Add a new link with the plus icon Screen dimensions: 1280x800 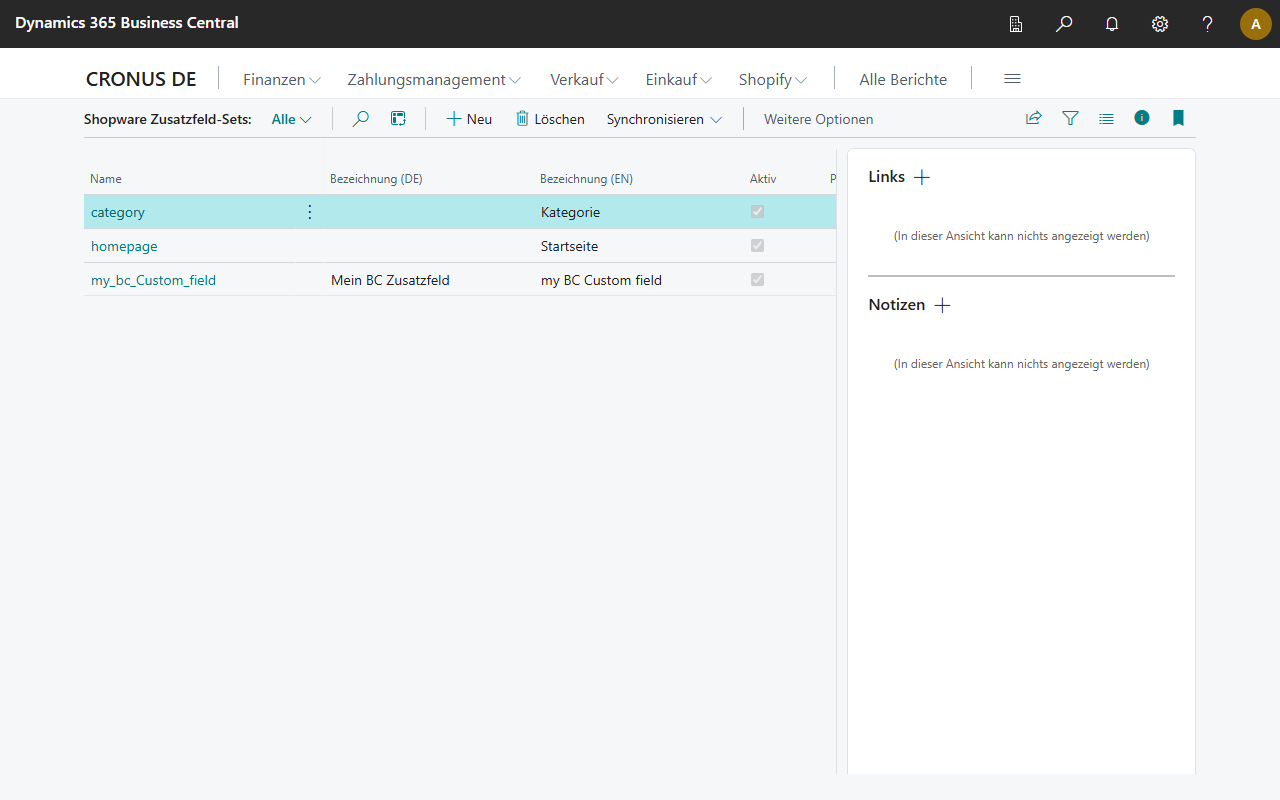tap(922, 177)
